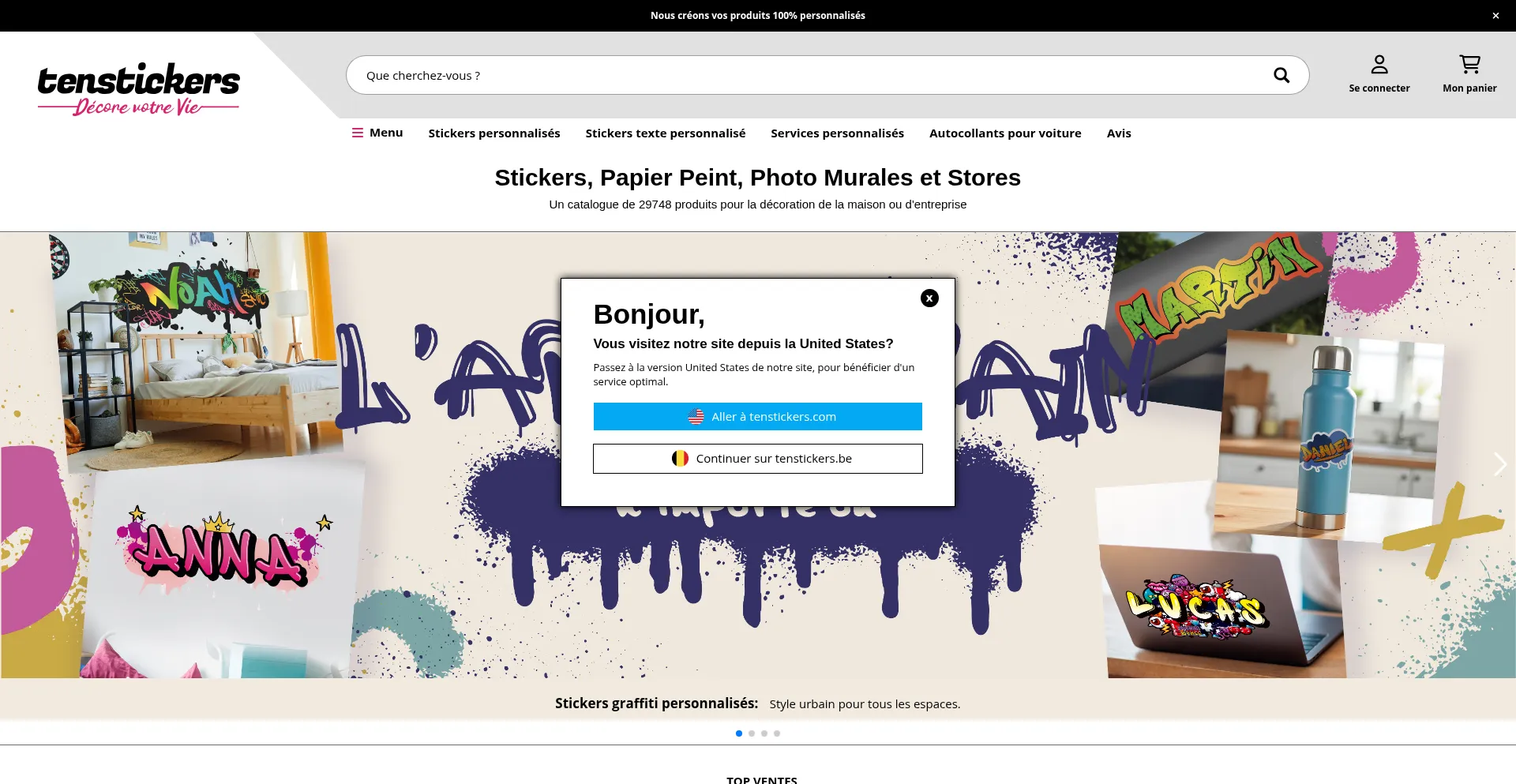Close the Bonjour popup dialog

click(929, 298)
